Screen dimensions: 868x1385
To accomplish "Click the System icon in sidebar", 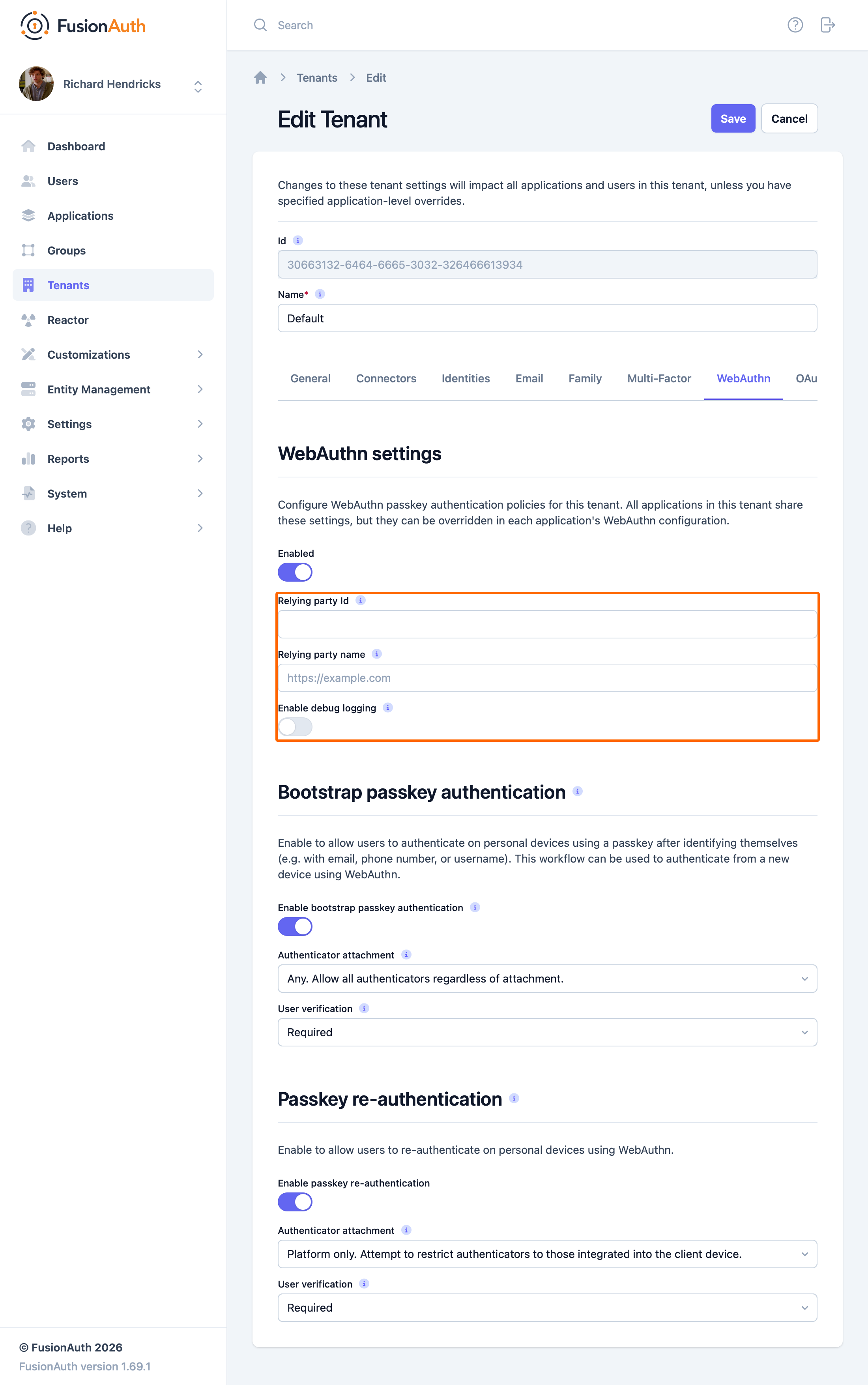I will tap(28, 494).
